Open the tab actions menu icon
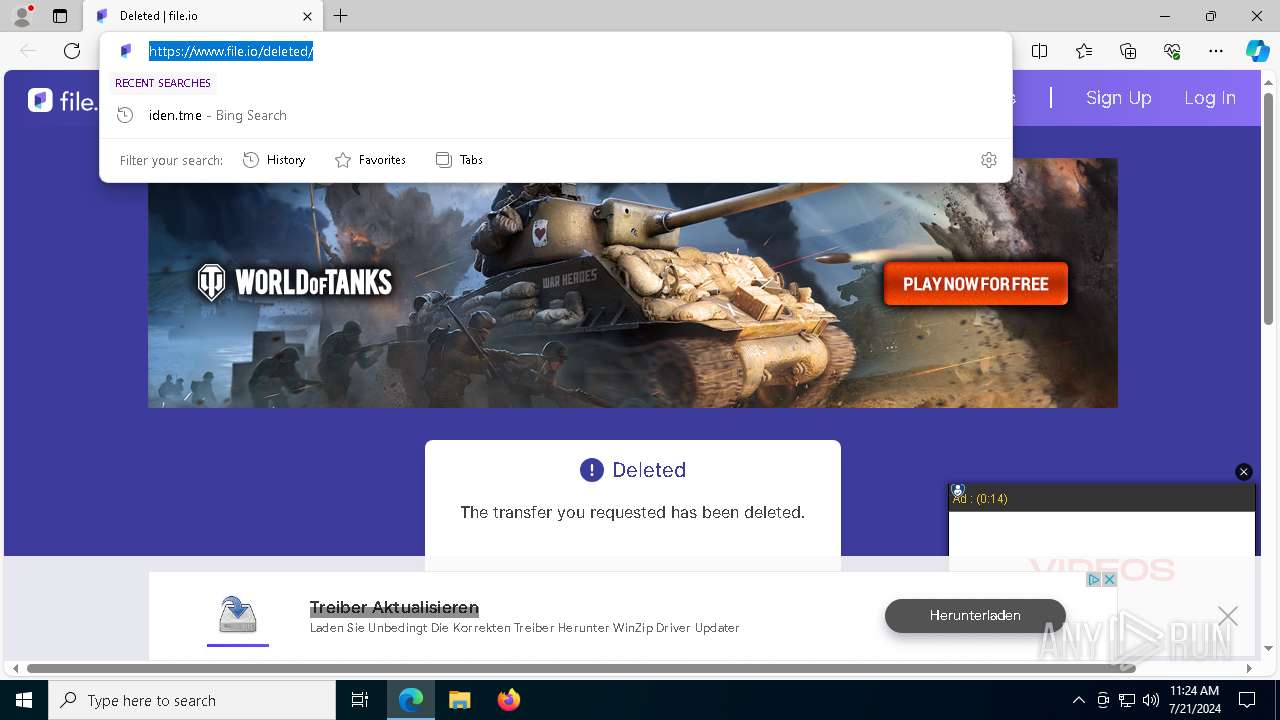Viewport: 1280px width, 720px height. [x=60, y=16]
